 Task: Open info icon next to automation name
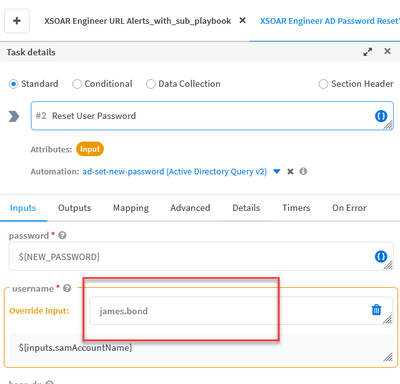click(x=303, y=171)
